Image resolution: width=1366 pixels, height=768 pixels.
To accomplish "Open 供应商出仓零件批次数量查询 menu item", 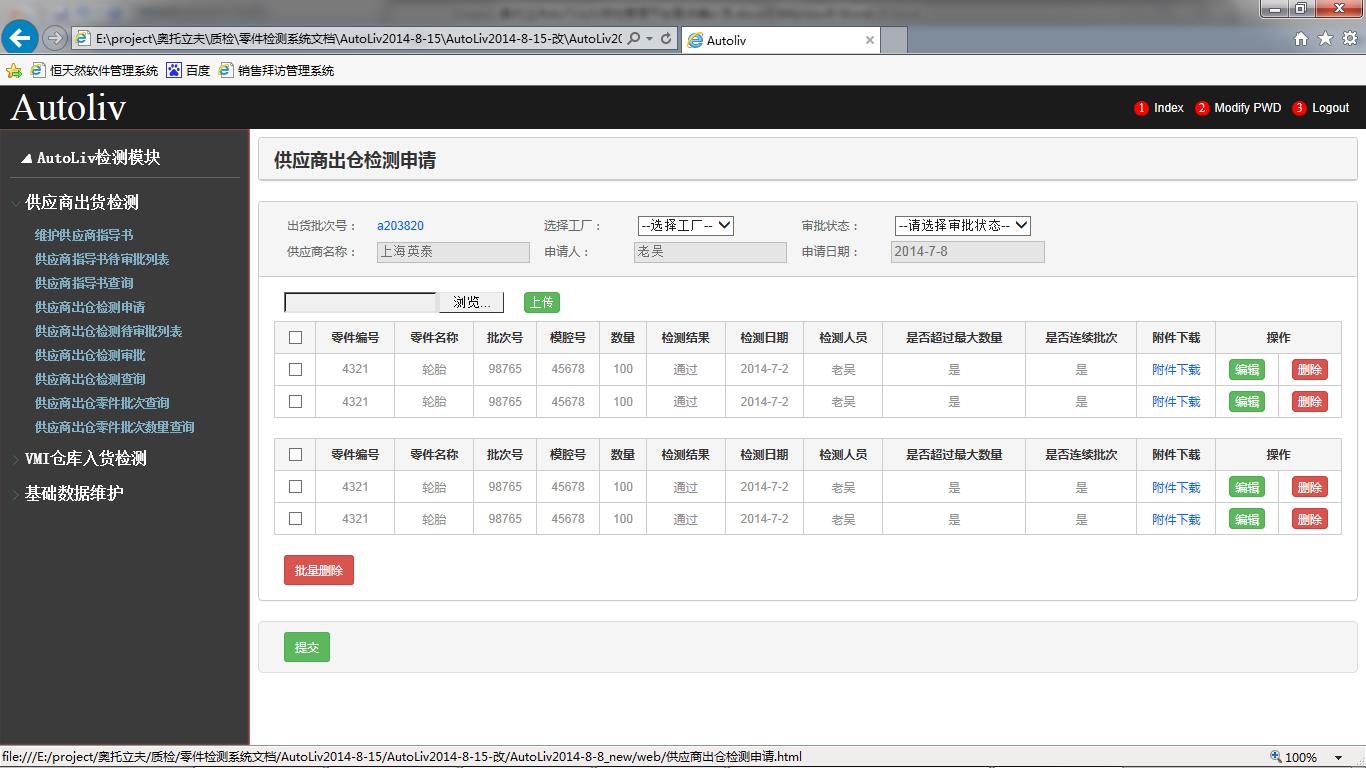I will pyautogui.click(x=114, y=427).
